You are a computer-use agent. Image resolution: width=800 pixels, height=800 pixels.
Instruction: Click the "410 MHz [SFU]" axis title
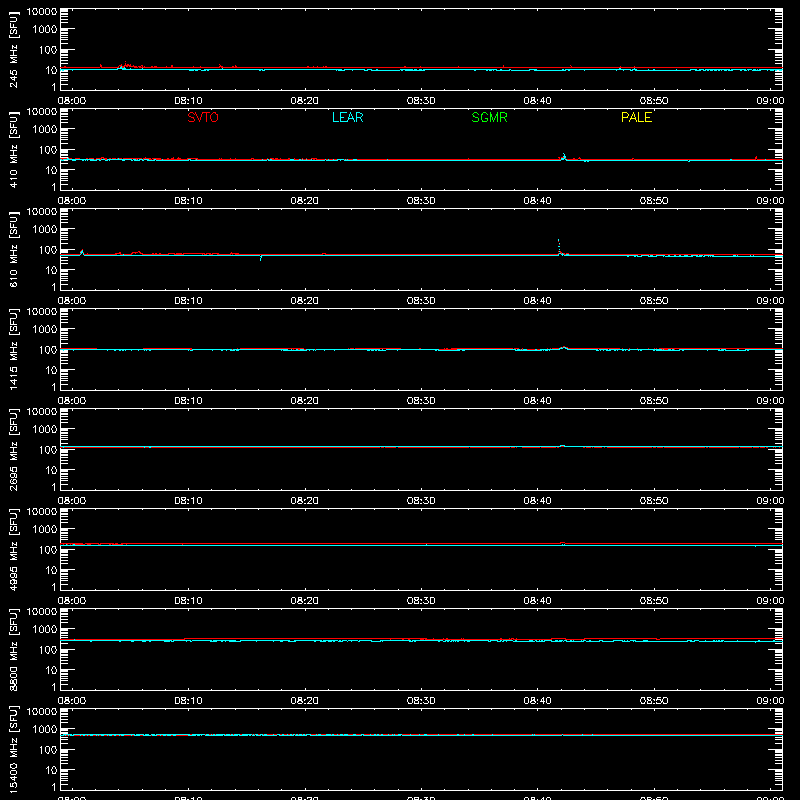click(13, 150)
